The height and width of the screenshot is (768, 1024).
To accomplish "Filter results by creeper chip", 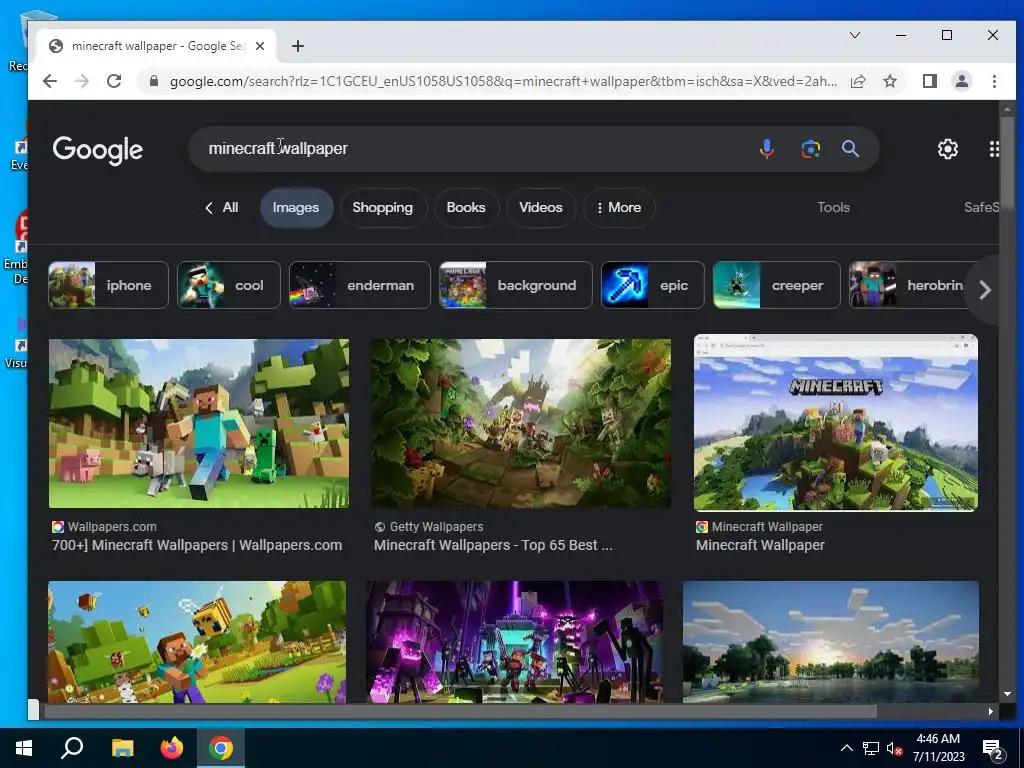I will click(776, 285).
